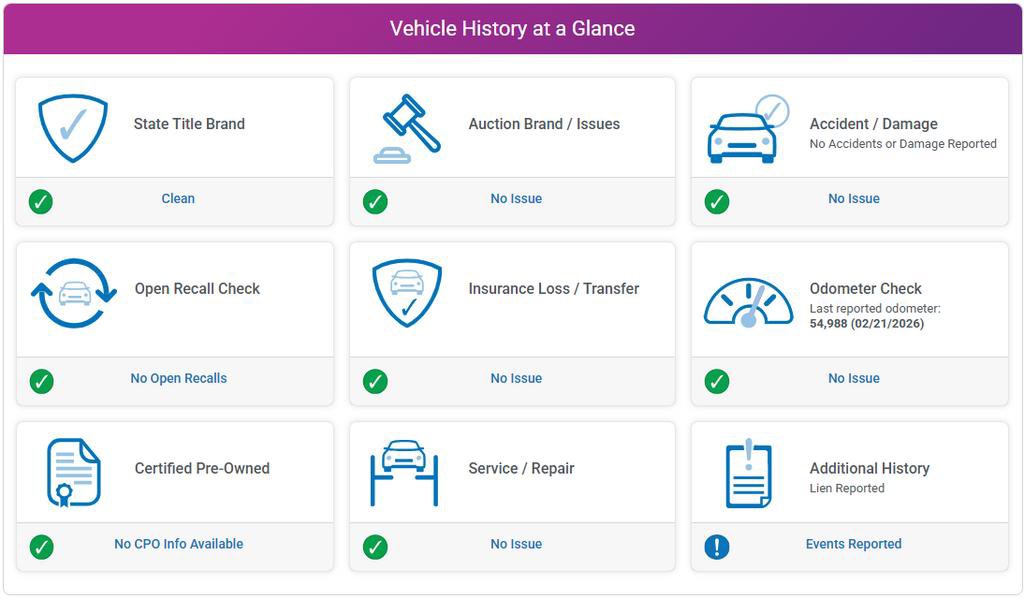Open the No CPO Info Available link
This screenshot has width=1024, height=599.
(178, 545)
